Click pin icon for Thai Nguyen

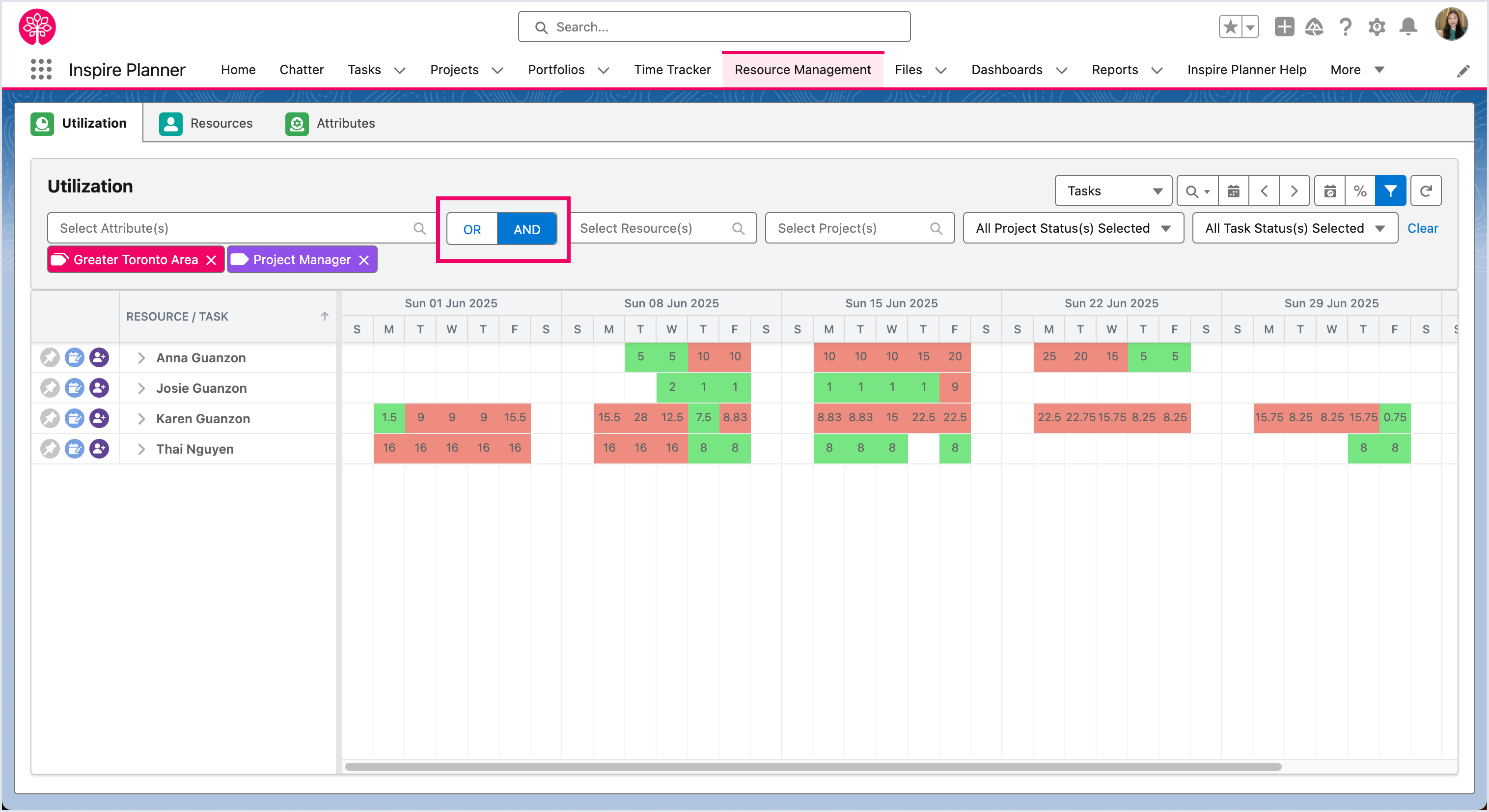pyautogui.click(x=50, y=449)
